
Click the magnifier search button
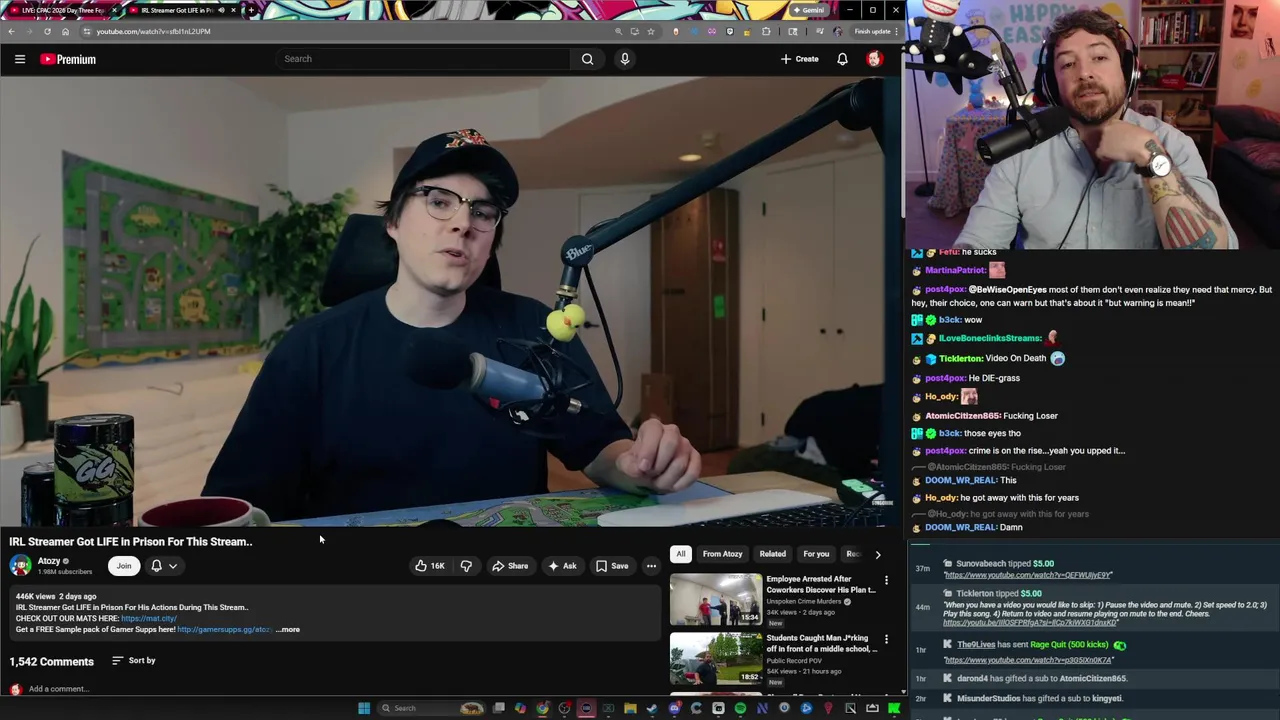click(x=587, y=59)
